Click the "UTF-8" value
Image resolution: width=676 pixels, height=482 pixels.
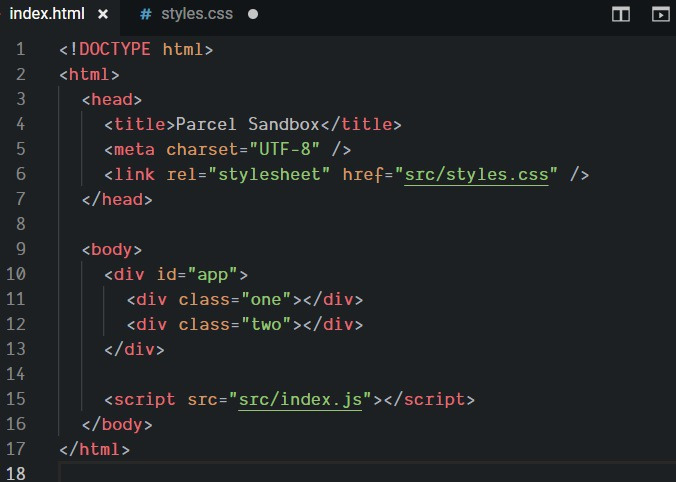[285, 150]
